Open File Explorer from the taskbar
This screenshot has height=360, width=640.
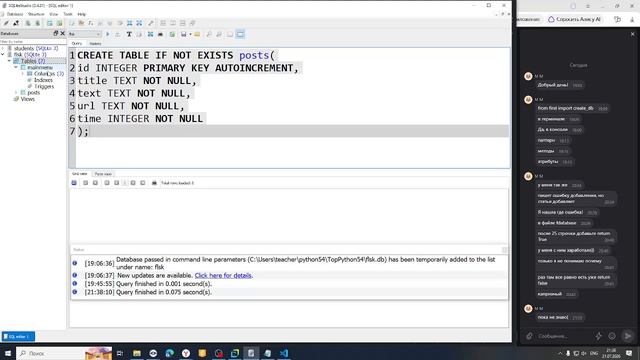[x=137, y=353]
